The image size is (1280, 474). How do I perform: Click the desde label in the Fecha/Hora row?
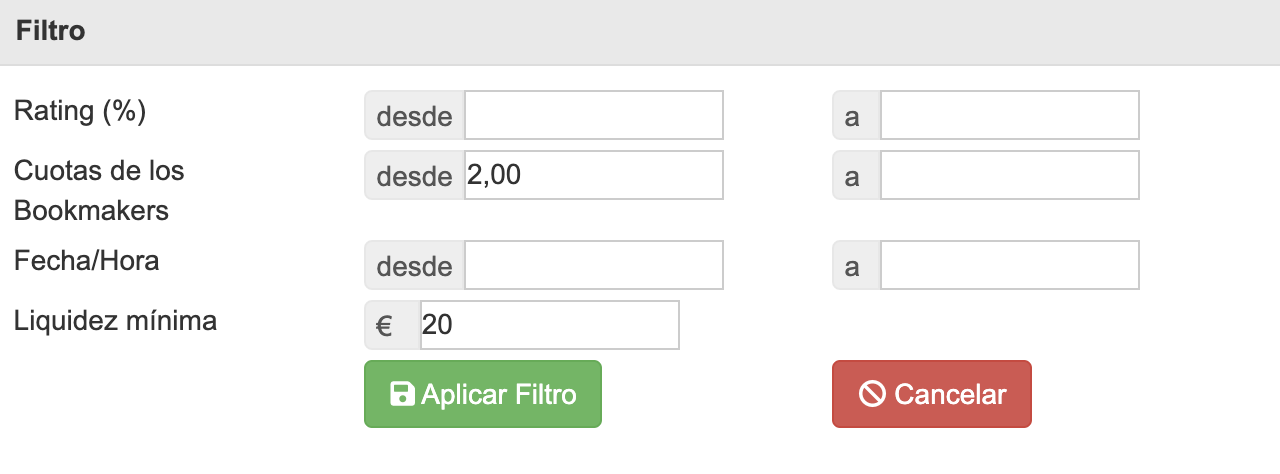pos(414,266)
